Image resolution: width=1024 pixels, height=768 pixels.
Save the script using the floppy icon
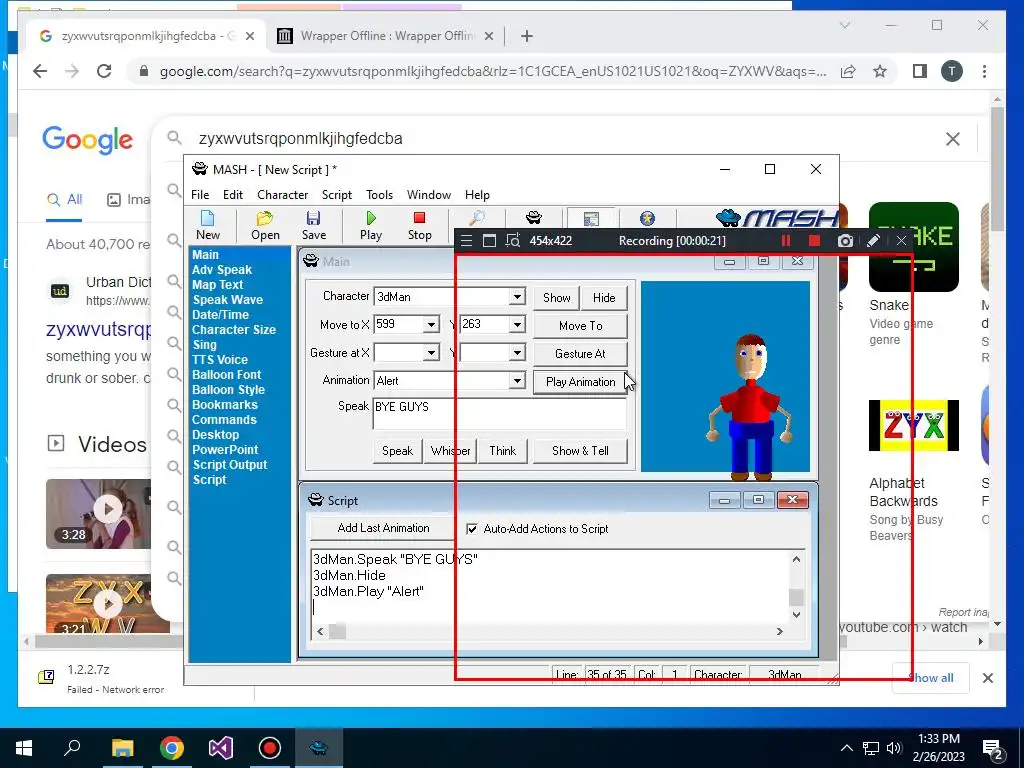pyautogui.click(x=313, y=225)
